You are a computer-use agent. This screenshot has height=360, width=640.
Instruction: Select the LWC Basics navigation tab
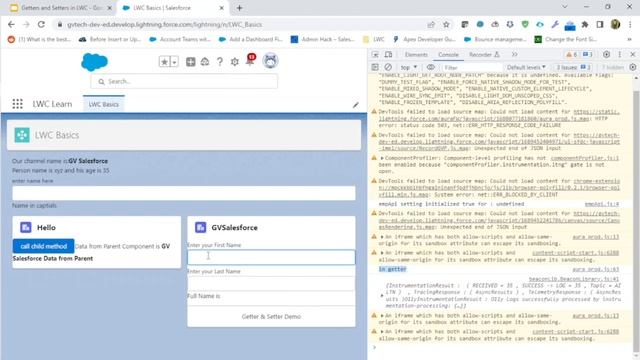click(x=104, y=104)
